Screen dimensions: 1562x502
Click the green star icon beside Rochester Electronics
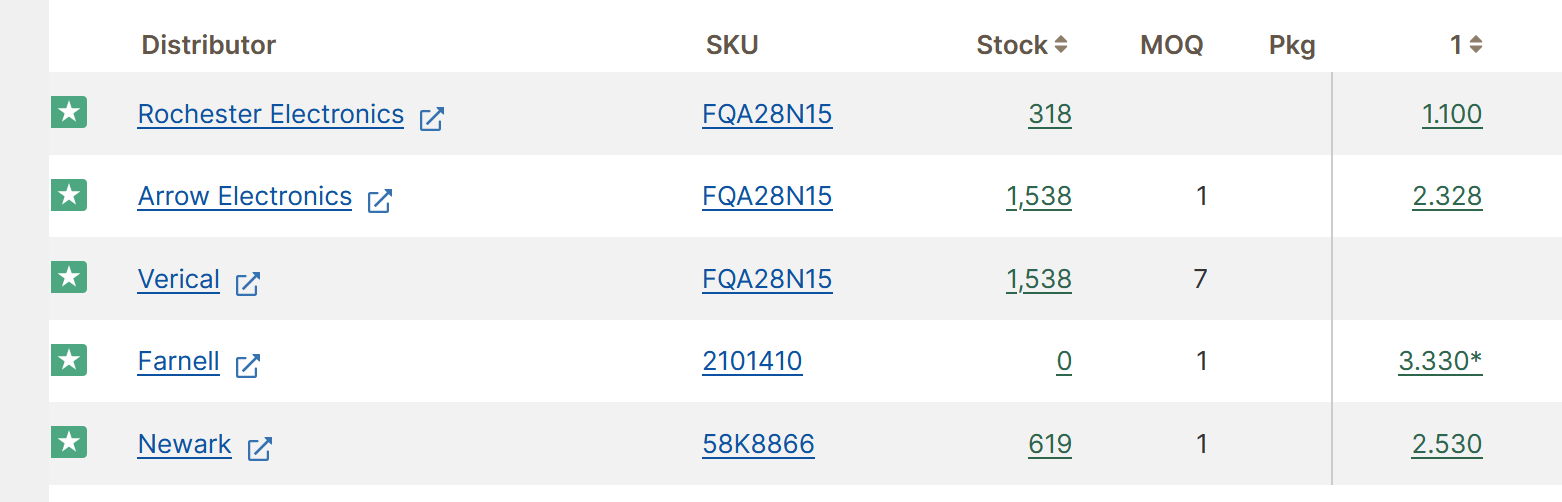pyautogui.click(x=69, y=113)
